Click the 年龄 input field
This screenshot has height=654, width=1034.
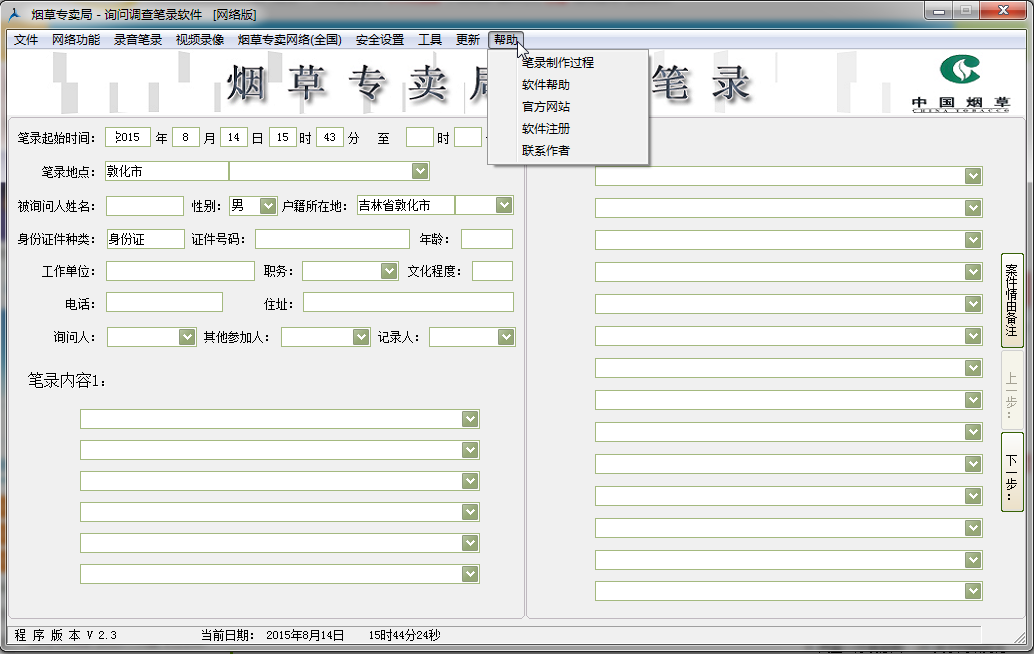487,239
